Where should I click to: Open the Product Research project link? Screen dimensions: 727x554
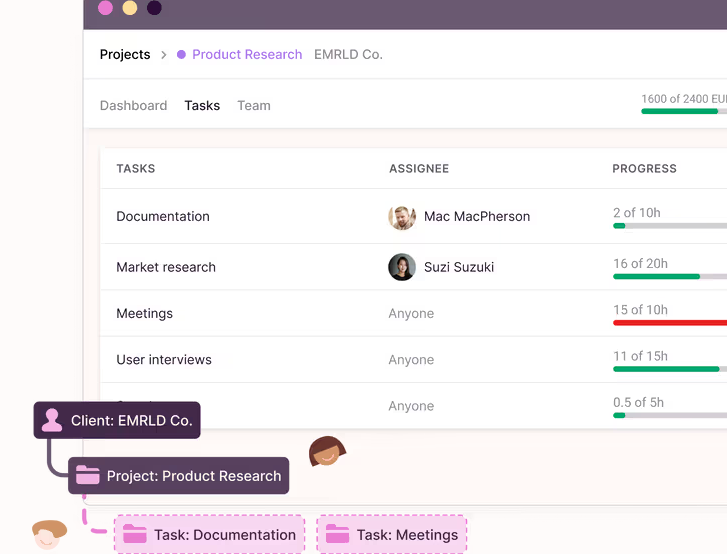(247, 55)
